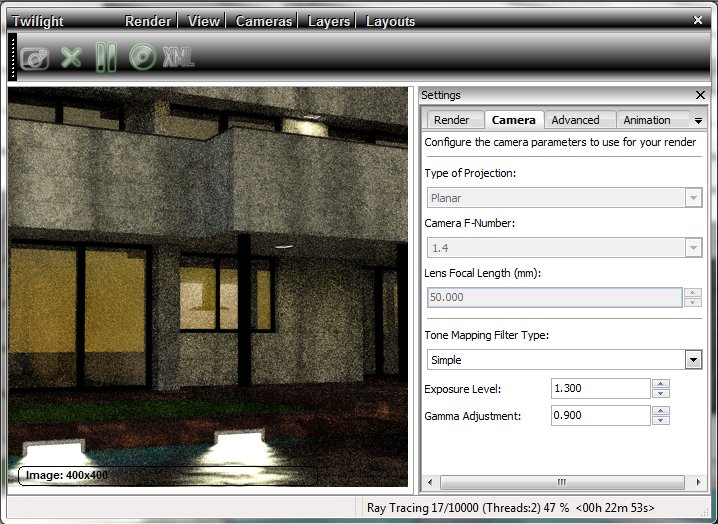718x524 pixels.
Task: Click the Settings panel horizontal scrollbar thumb
Action: click(x=562, y=482)
